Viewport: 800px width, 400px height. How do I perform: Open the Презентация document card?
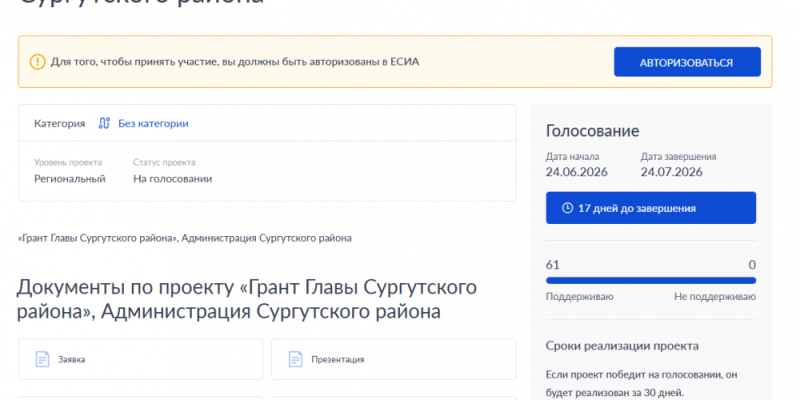click(393, 359)
